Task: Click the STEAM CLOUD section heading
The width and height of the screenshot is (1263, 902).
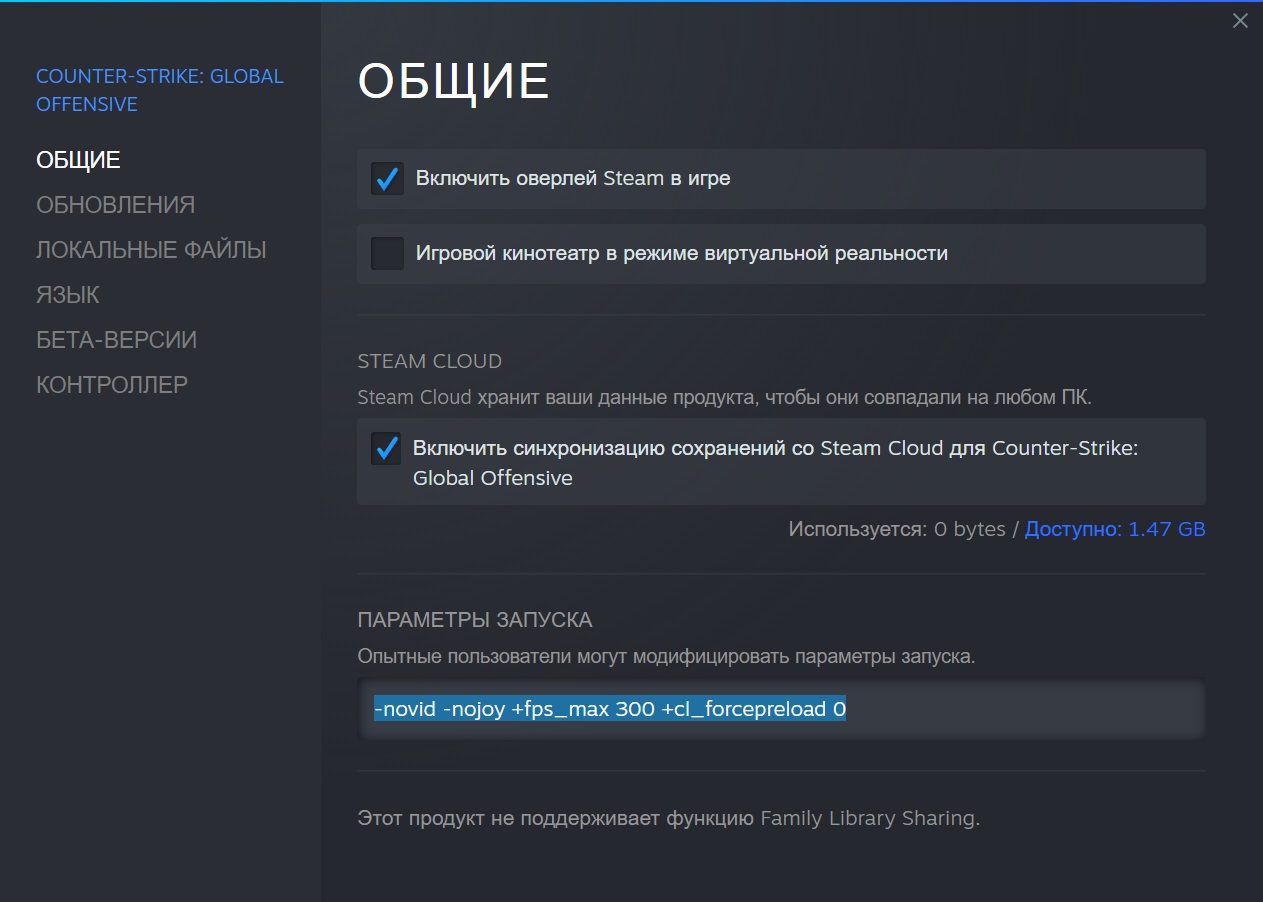Action: click(429, 361)
